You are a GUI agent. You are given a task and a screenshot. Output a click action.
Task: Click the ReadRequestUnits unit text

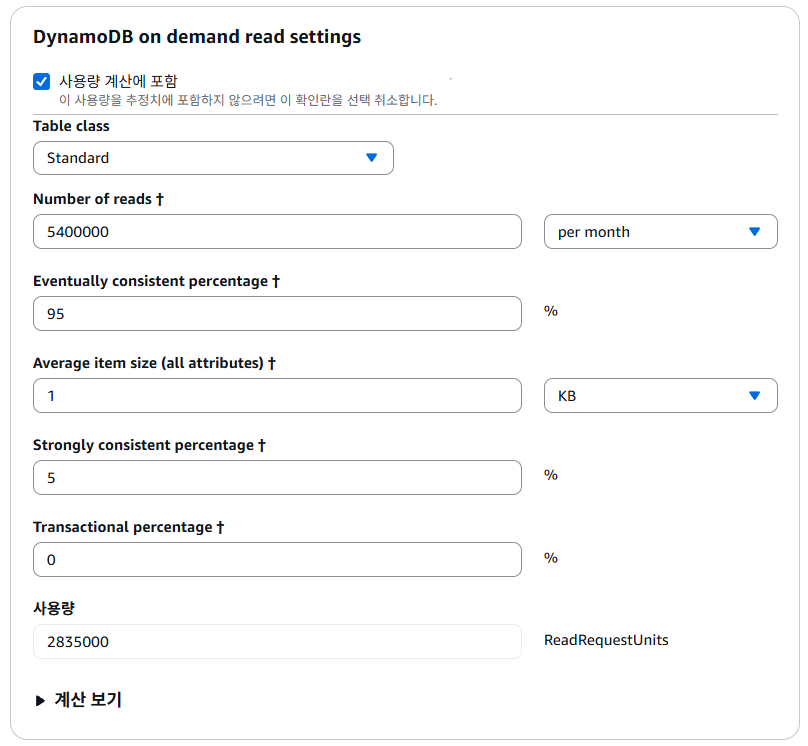point(606,640)
